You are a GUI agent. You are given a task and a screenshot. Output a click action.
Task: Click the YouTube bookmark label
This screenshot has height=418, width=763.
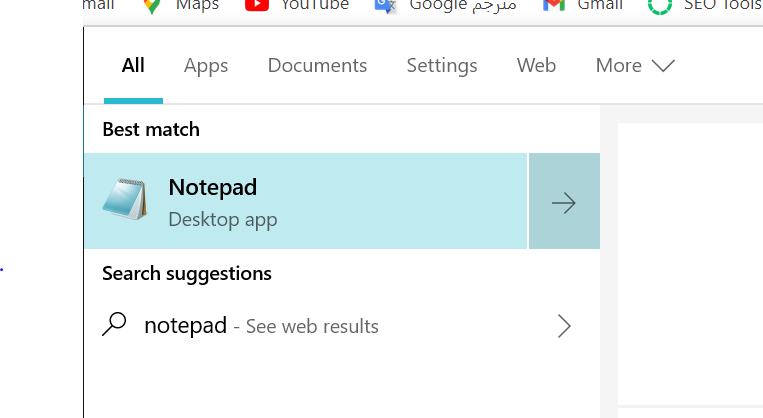point(315,5)
